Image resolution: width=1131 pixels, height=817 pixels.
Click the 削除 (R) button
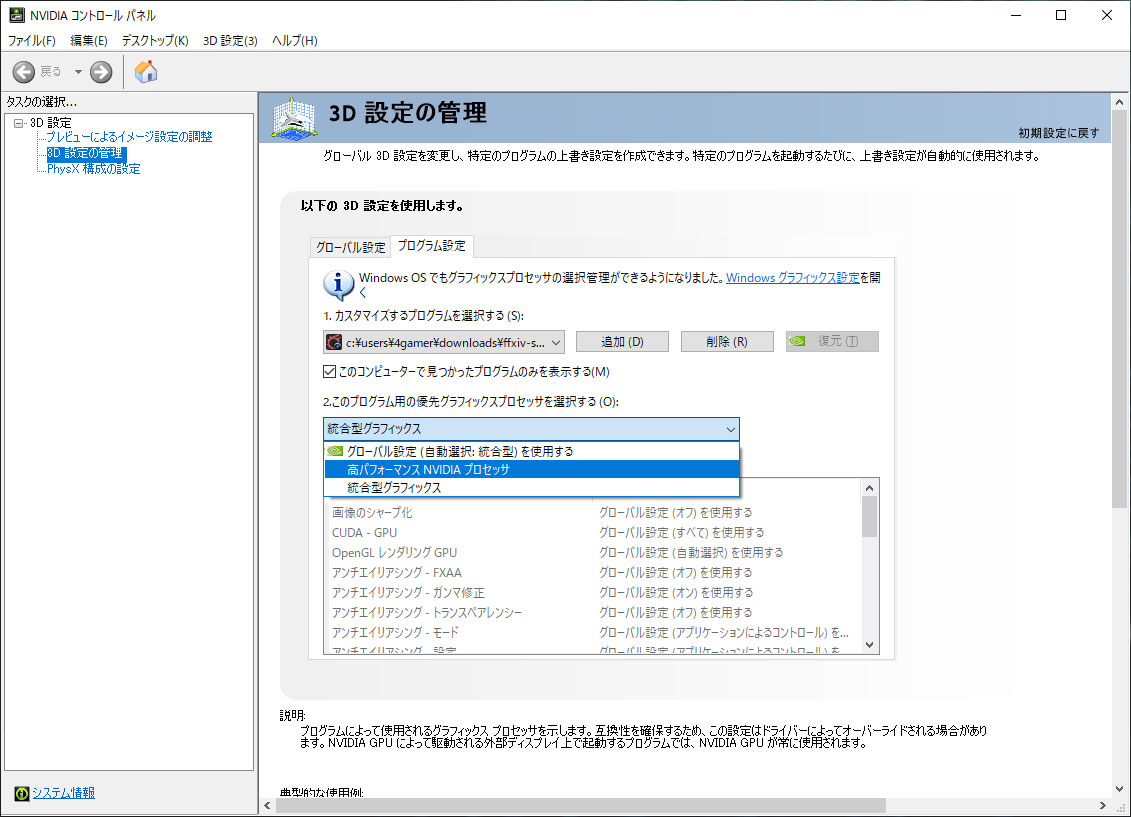[727, 342]
